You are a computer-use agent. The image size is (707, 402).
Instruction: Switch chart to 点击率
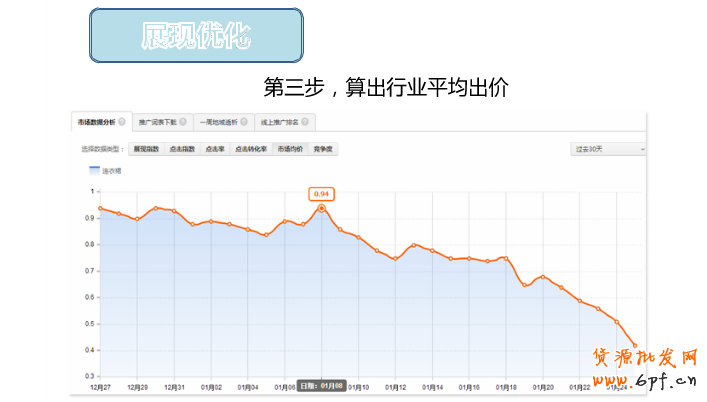pyautogui.click(x=214, y=149)
